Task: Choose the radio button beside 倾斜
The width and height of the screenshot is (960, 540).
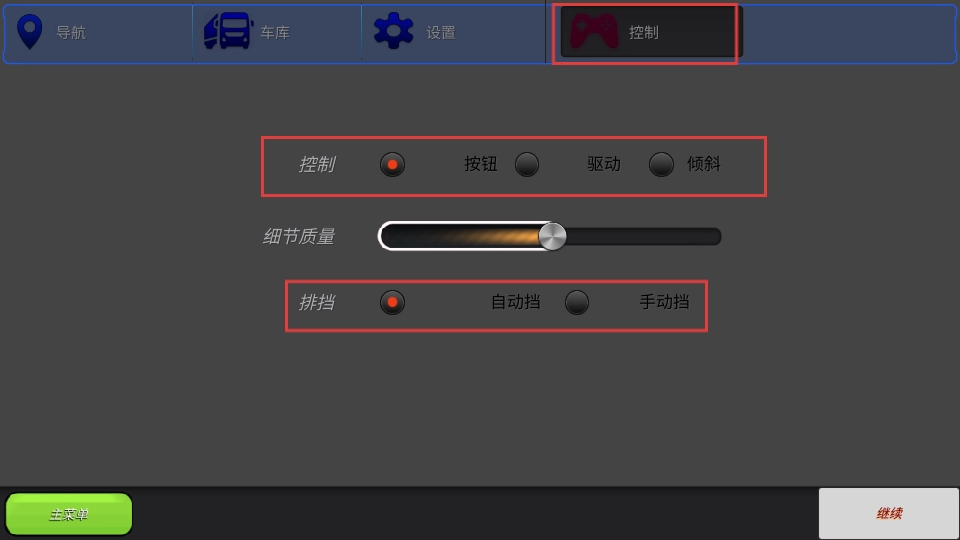Action: 661,165
